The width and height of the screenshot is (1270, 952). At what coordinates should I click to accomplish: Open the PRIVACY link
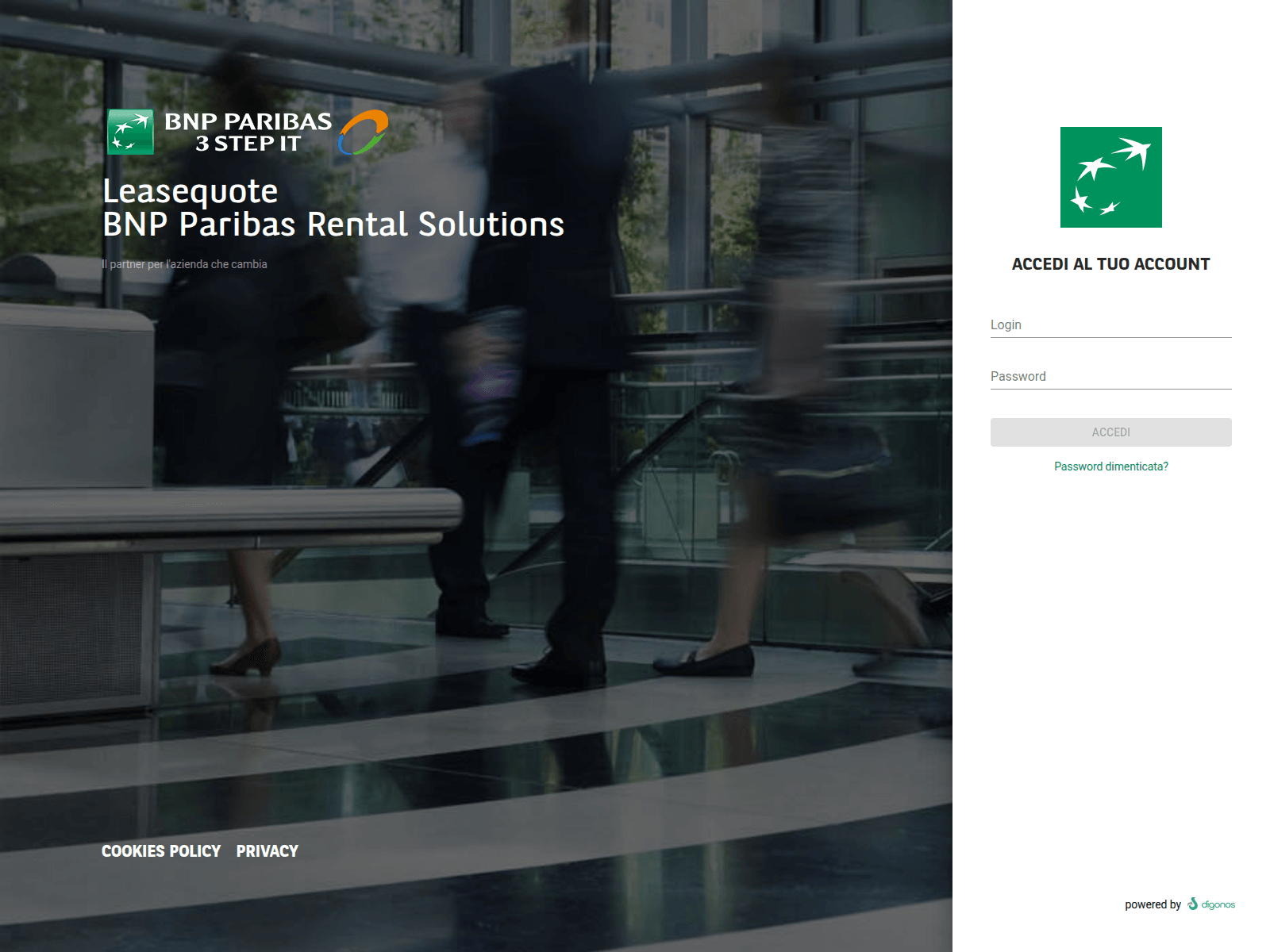[x=267, y=851]
